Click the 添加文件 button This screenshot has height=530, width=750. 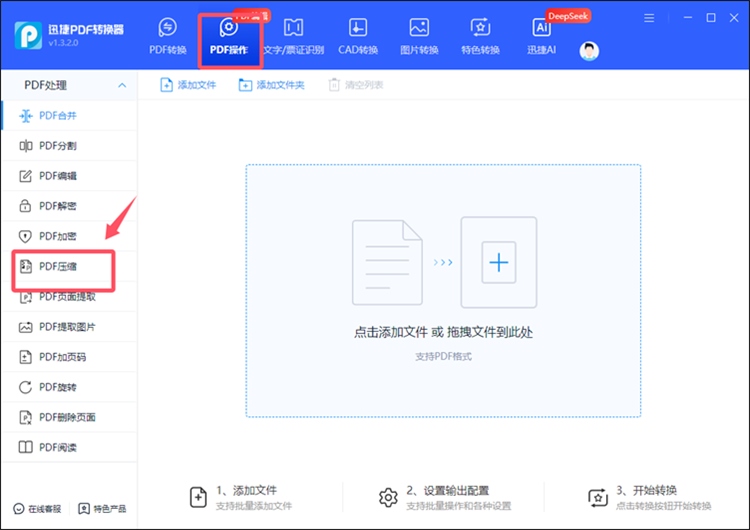[x=188, y=85]
